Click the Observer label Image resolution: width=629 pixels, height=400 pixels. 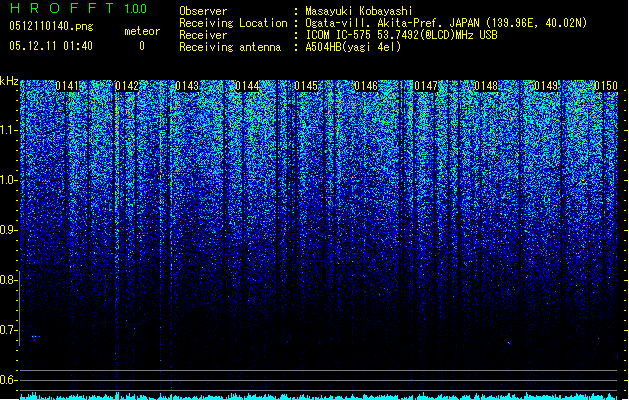tap(203, 11)
